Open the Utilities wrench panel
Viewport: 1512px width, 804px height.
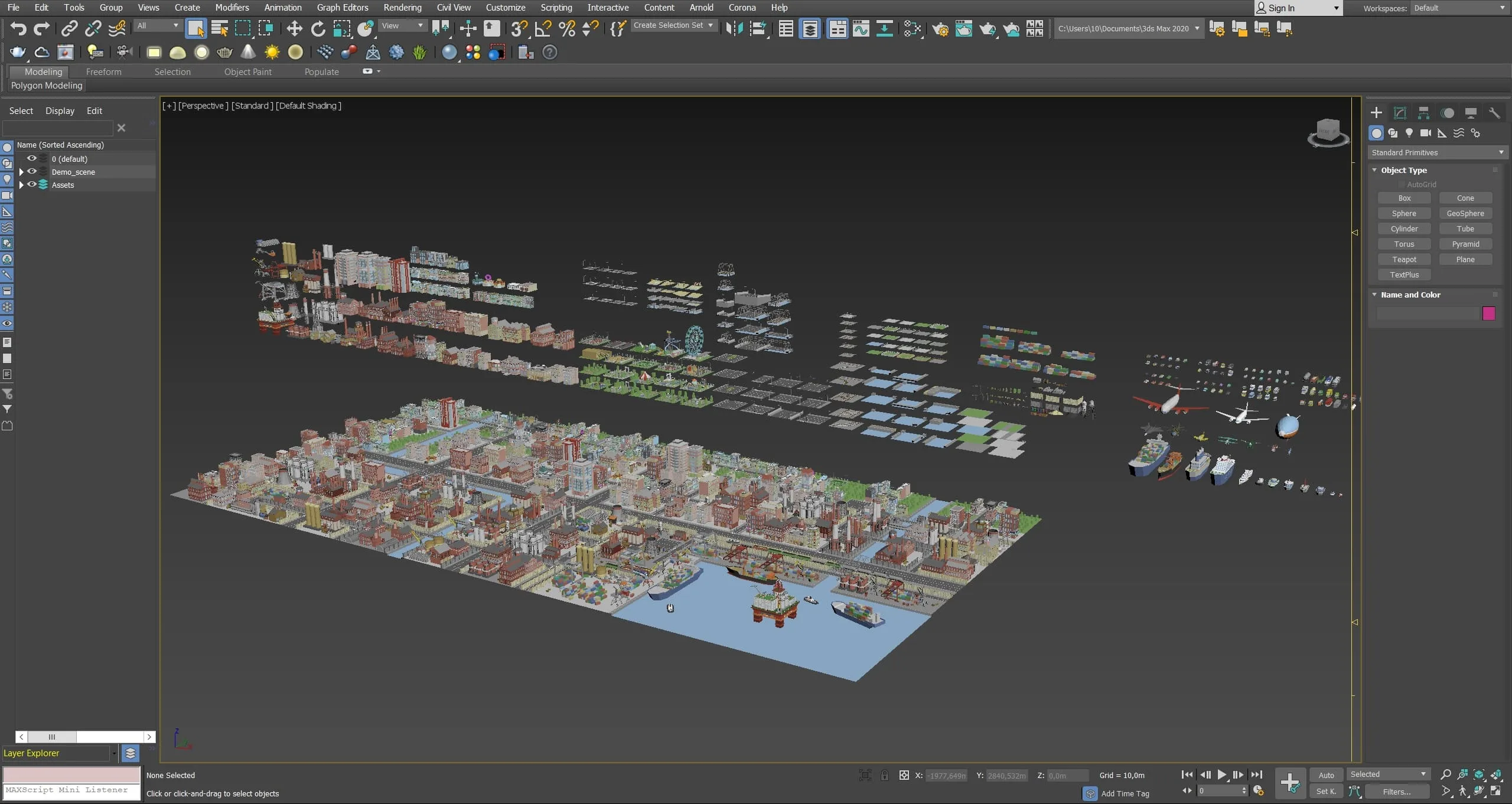click(1494, 113)
